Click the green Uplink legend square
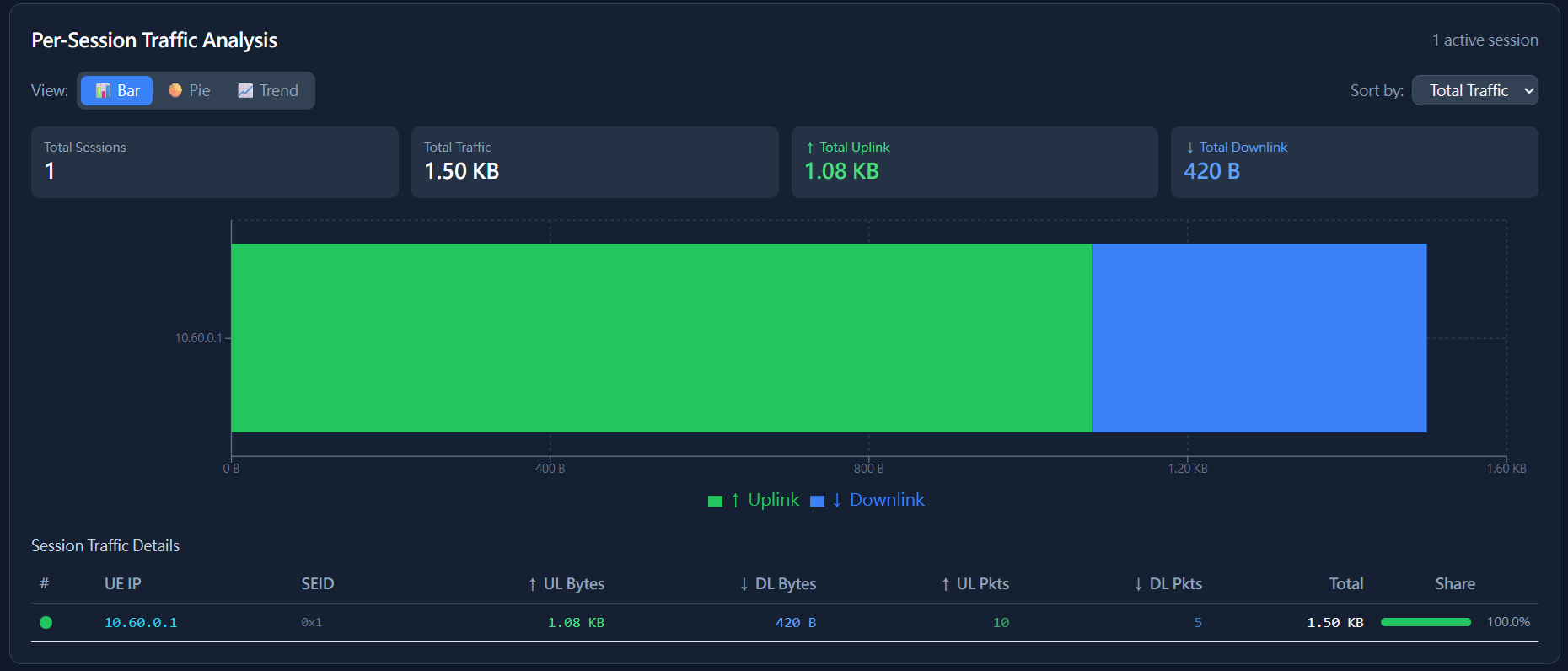Screen dimensions: 1568x671 coord(716,502)
